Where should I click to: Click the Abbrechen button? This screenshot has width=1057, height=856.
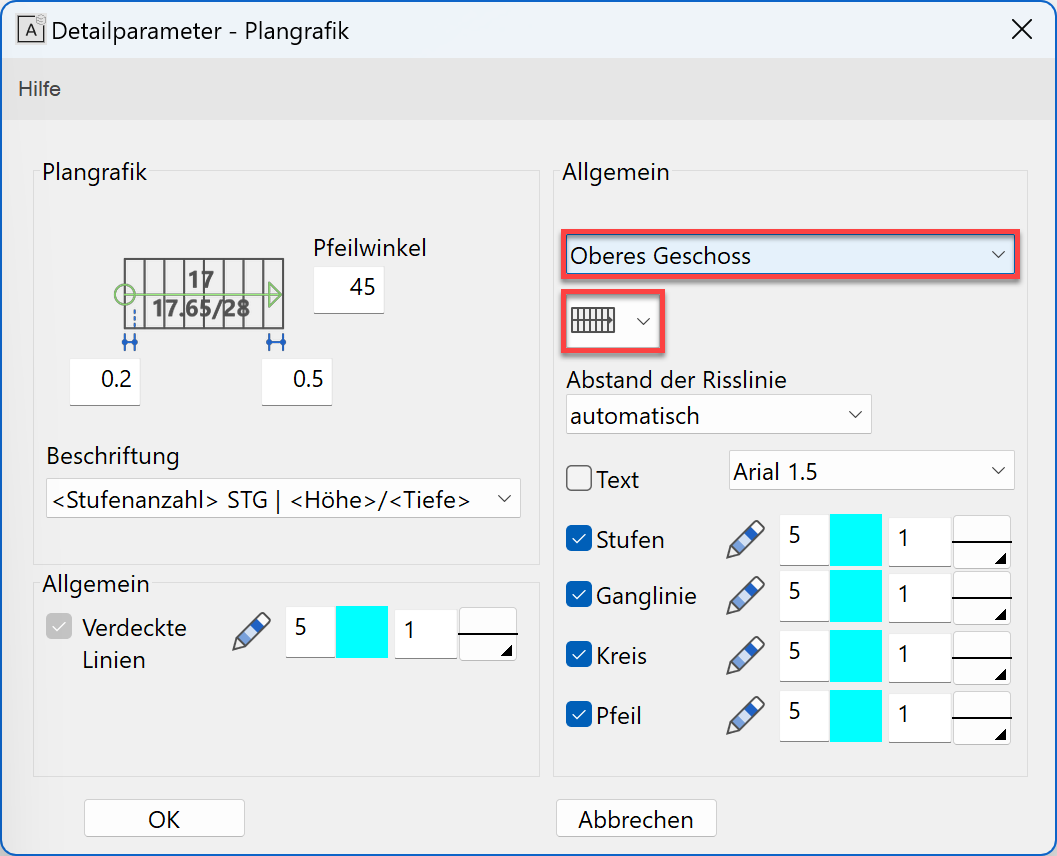636,819
